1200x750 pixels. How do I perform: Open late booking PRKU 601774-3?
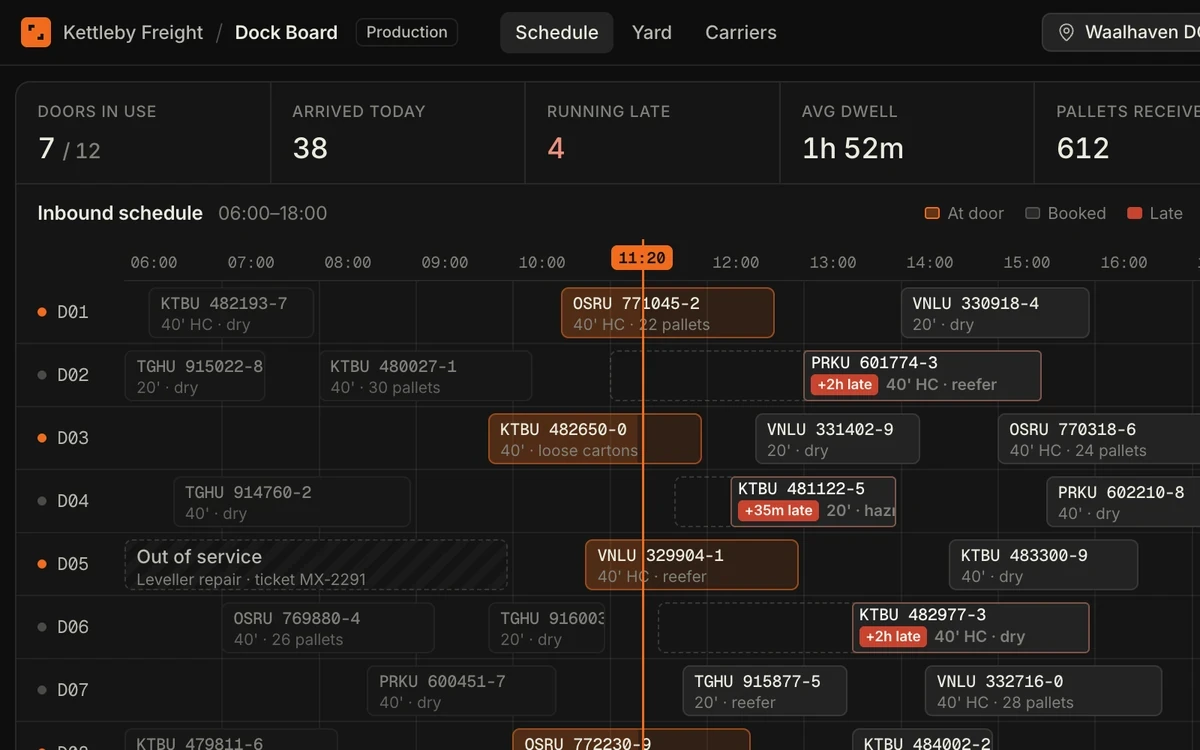pyautogui.click(x=922, y=376)
